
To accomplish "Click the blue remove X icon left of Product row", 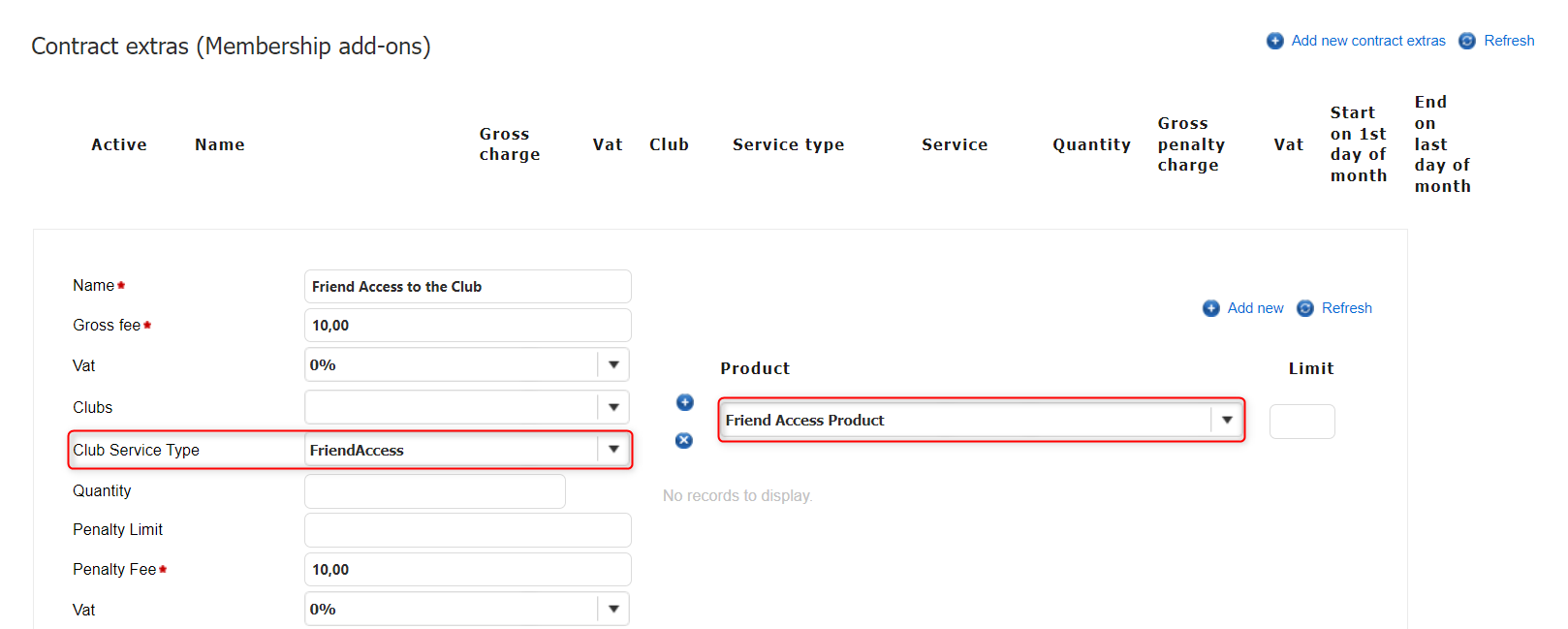I will (x=684, y=441).
